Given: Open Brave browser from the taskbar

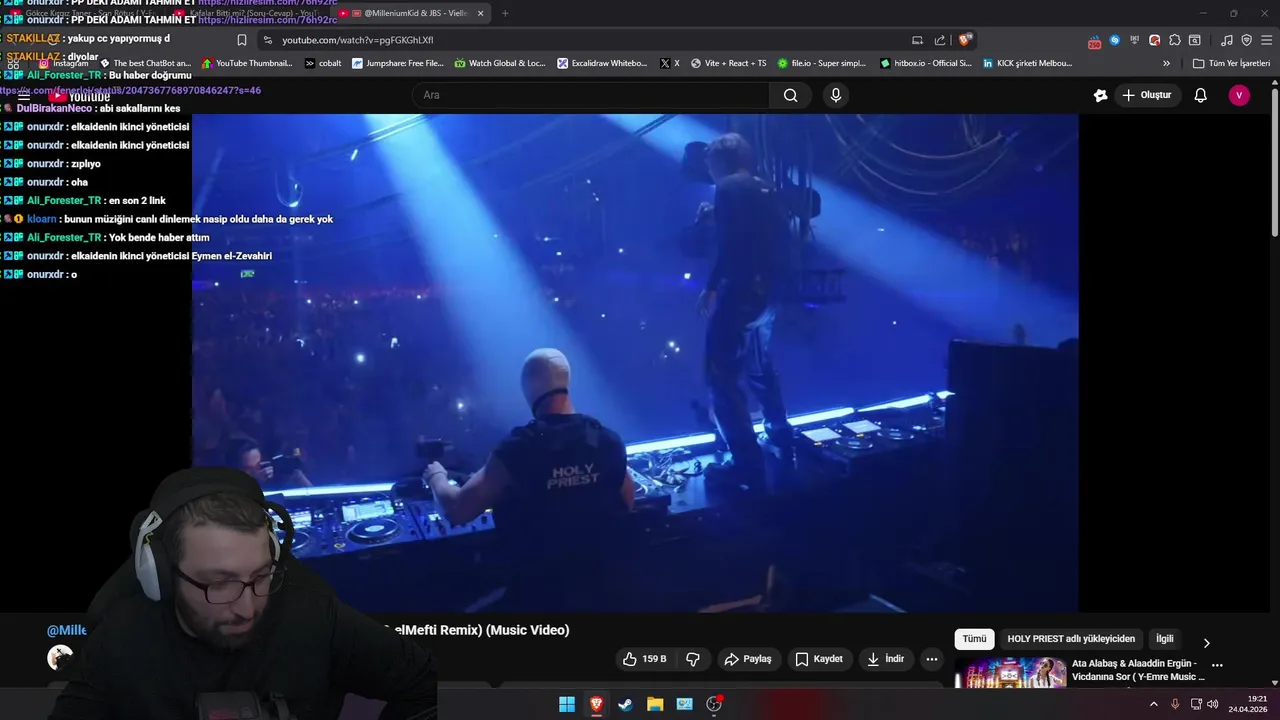Looking at the screenshot, I should click(x=596, y=704).
